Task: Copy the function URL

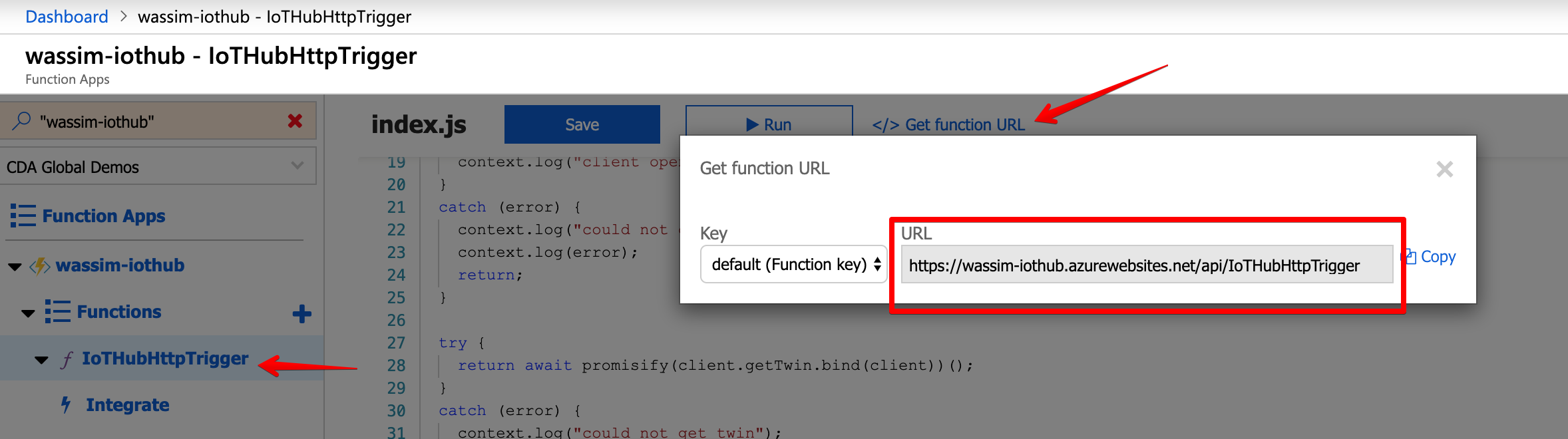Action: point(1430,257)
